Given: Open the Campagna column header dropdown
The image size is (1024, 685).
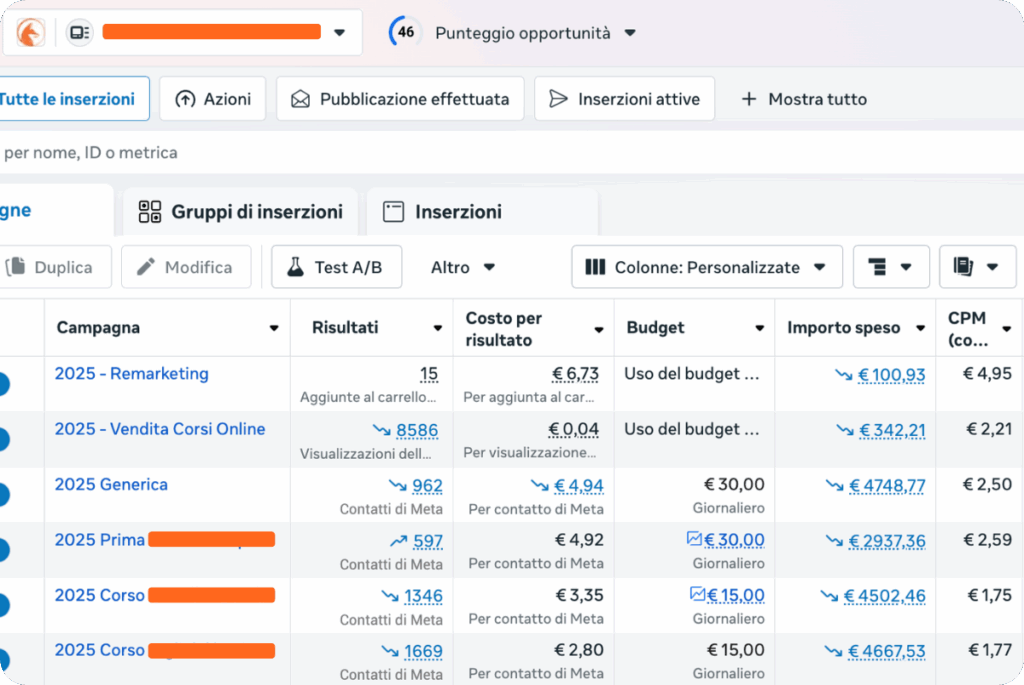Looking at the screenshot, I should (274, 327).
